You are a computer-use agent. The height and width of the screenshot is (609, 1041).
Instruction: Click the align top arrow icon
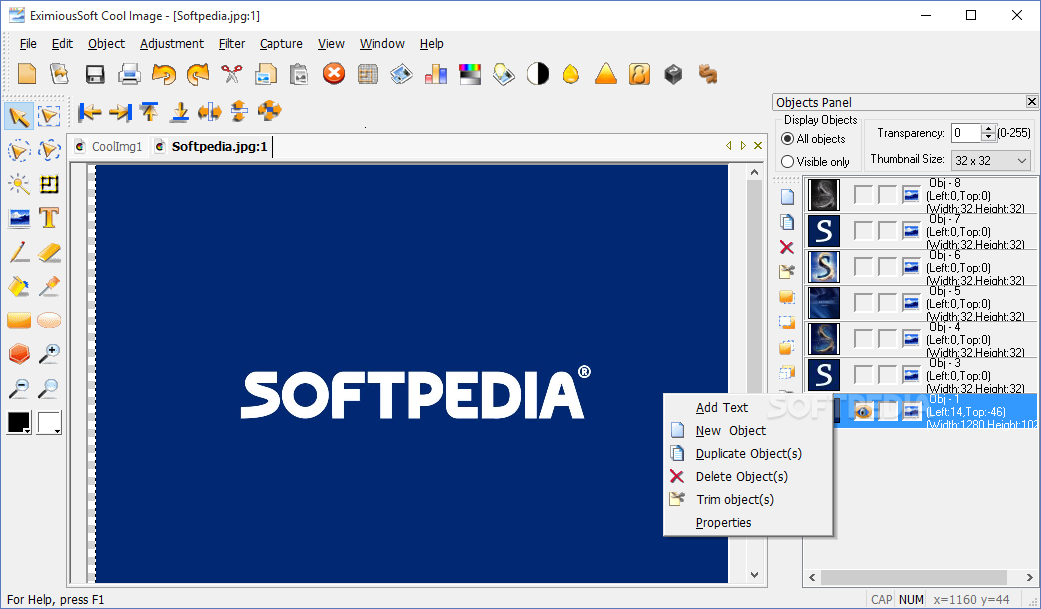(x=149, y=112)
